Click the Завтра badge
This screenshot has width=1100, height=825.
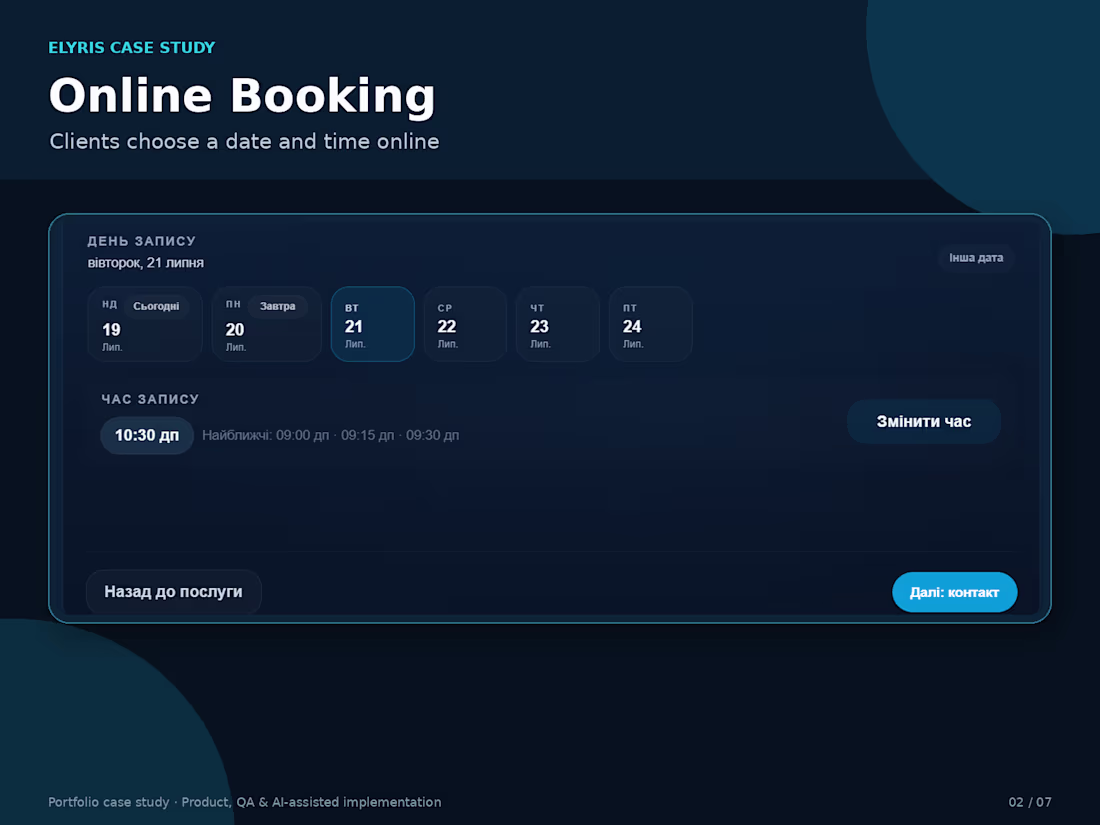click(x=277, y=306)
